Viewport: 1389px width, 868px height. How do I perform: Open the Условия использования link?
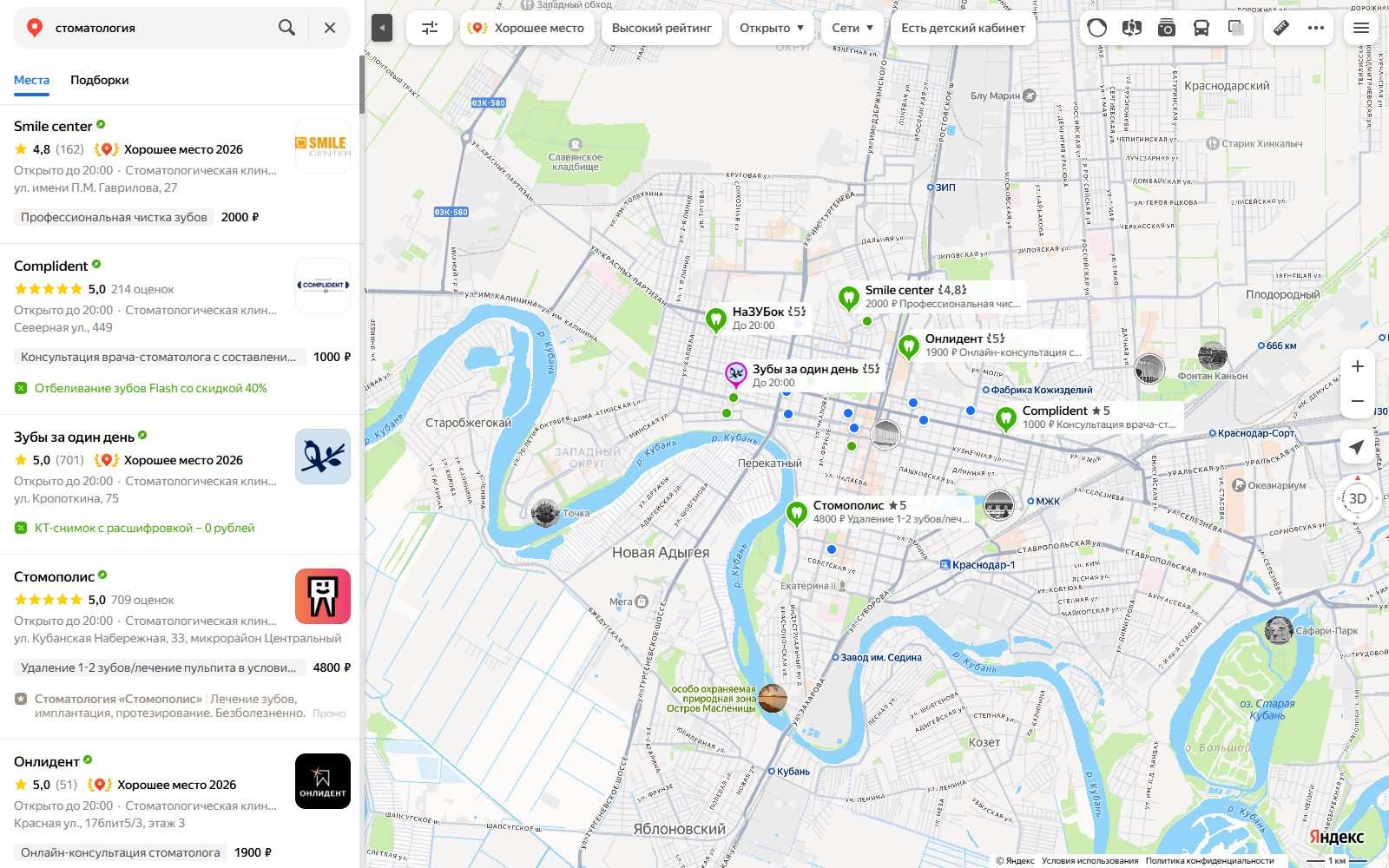pyautogui.click(x=1089, y=861)
